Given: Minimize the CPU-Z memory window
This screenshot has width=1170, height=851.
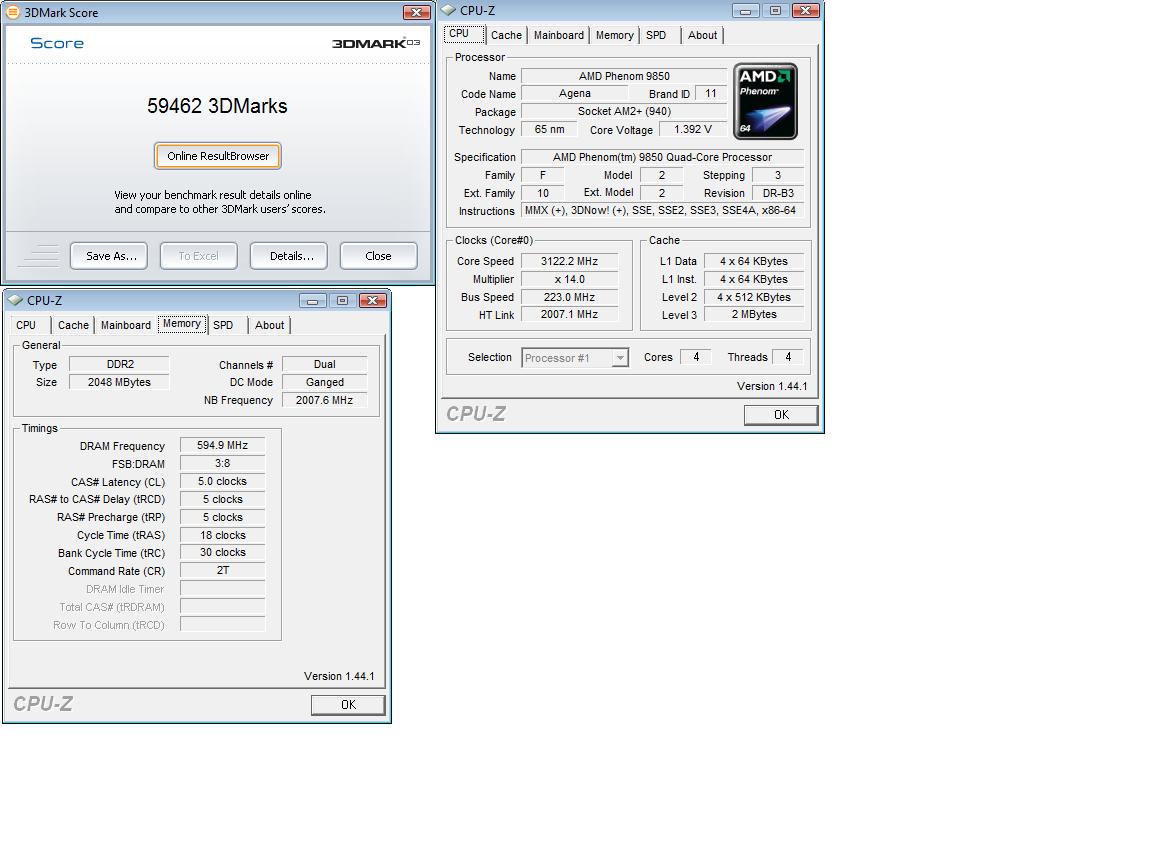Looking at the screenshot, I should pyautogui.click(x=313, y=301).
